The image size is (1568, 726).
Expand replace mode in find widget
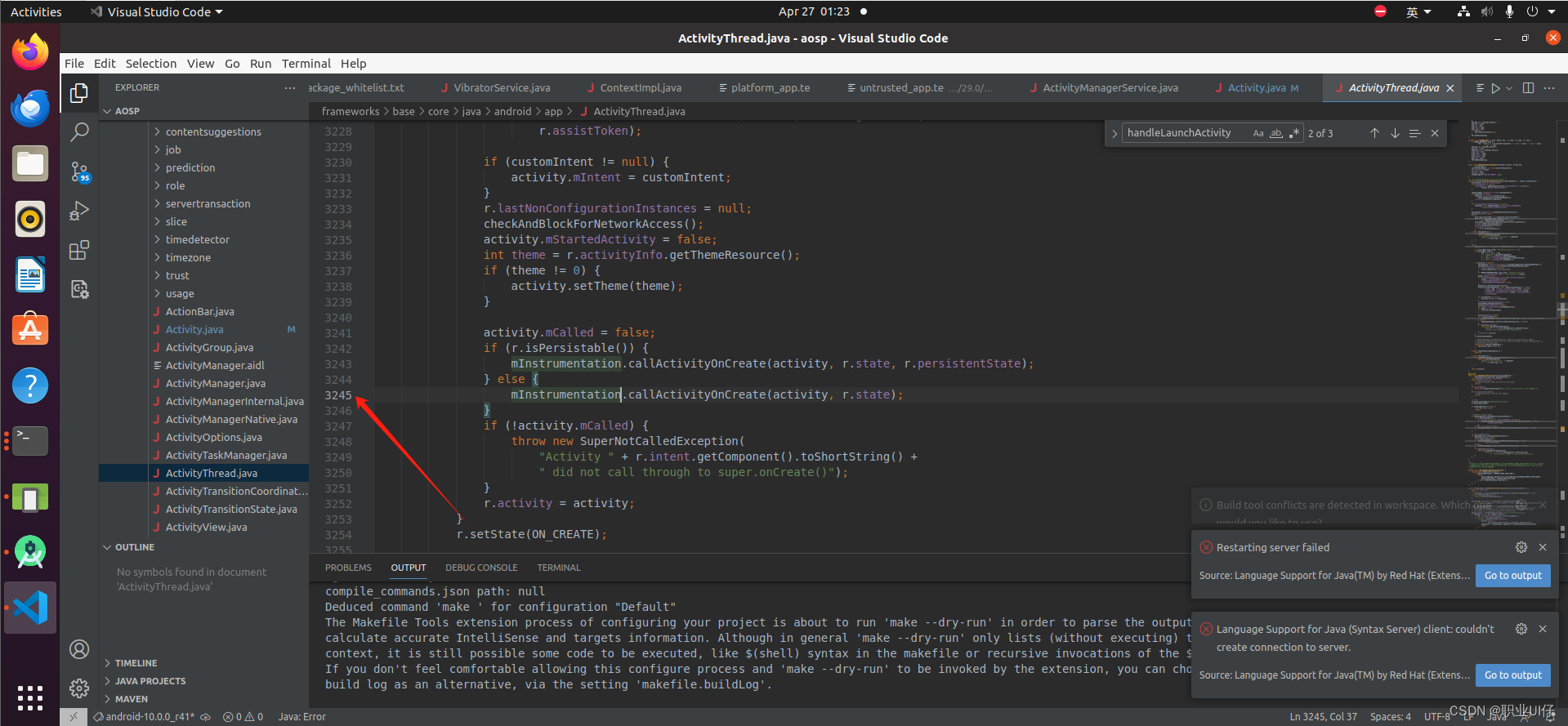click(1114, 133)
